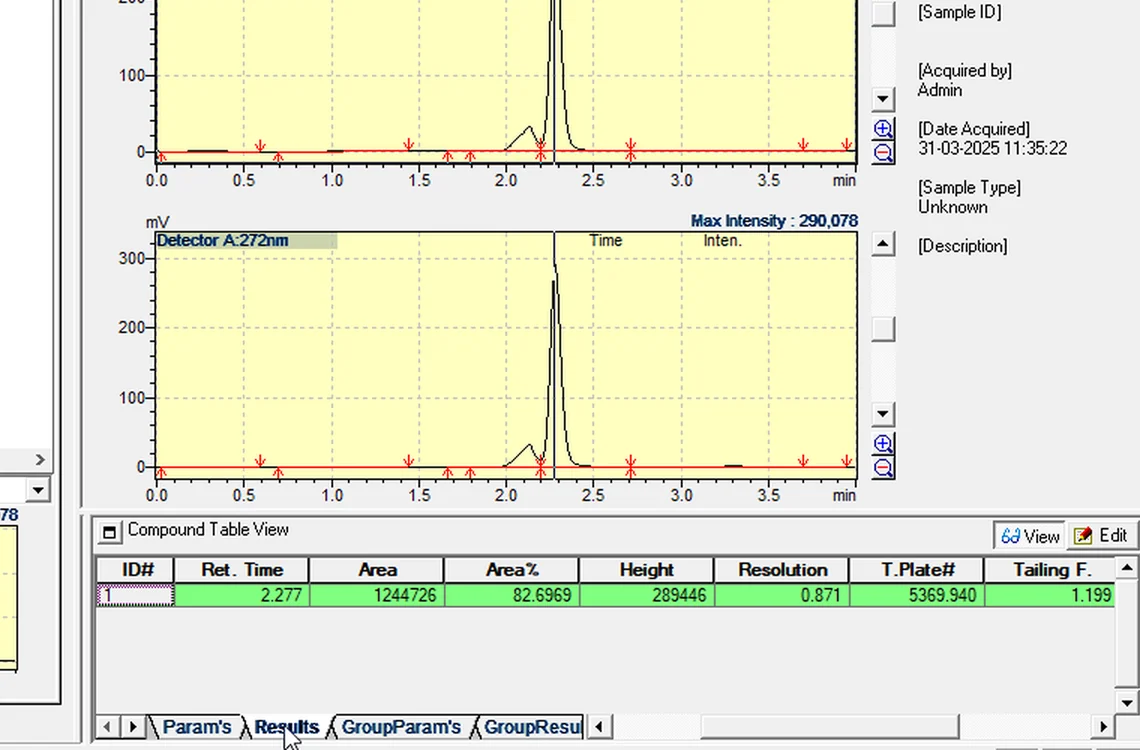
Task: Click the T.Plate# column header
Action: coord(917,570)
